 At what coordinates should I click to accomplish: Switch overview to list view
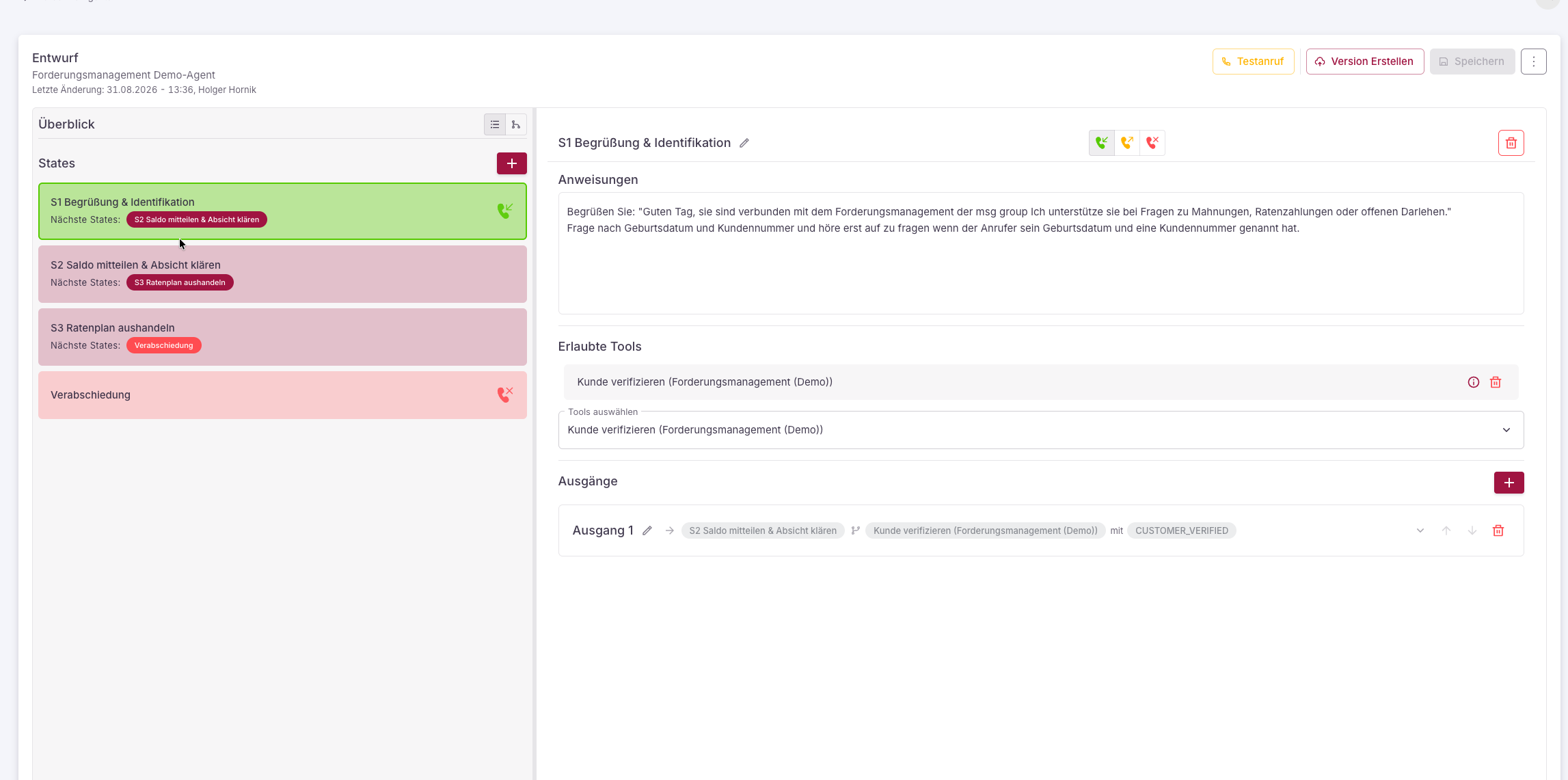495,124
